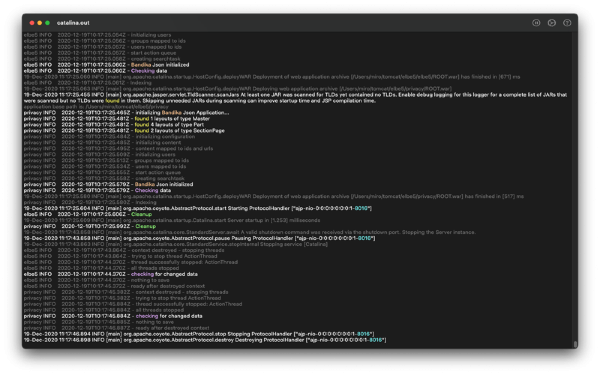Select elbe5 'users mapped to ids' line
This screenshot has height=375, width=600.
pyautogui.click(x=103, y=47)
